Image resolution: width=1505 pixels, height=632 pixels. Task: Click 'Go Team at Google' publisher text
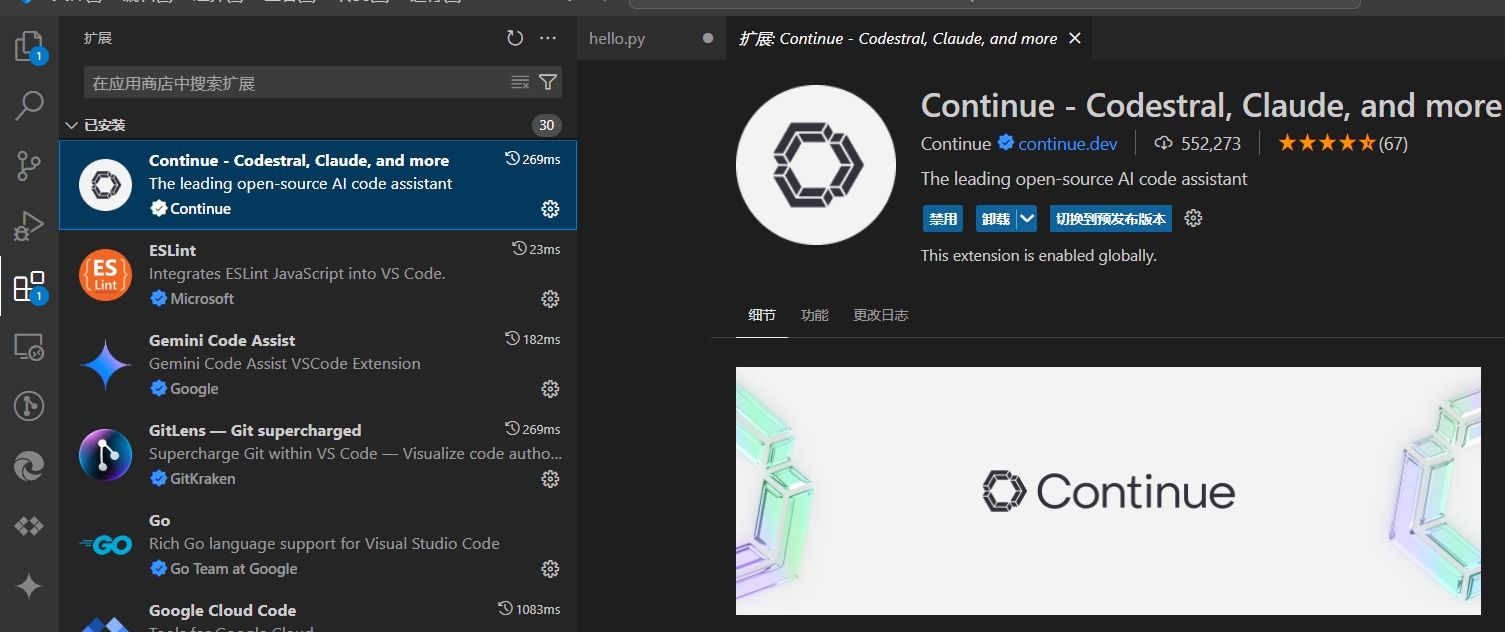[234, 568]
